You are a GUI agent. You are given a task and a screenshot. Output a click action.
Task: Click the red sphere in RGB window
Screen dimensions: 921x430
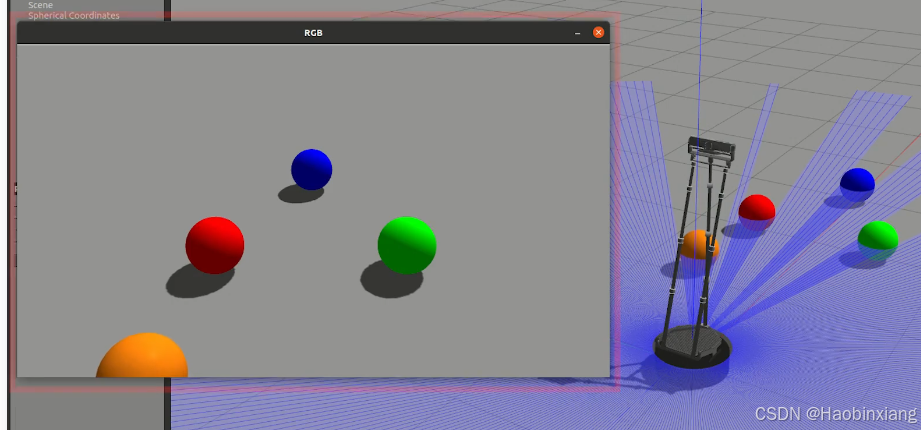pos(214,246)
